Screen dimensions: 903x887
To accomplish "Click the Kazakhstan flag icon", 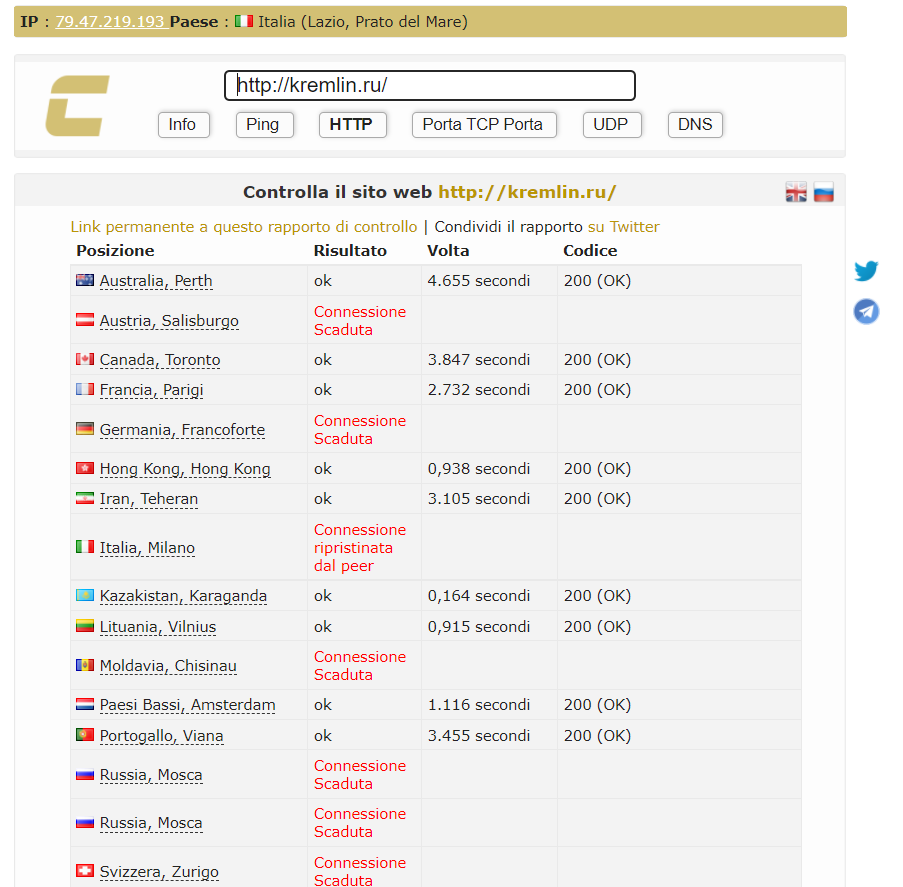I will pos(85,596).
